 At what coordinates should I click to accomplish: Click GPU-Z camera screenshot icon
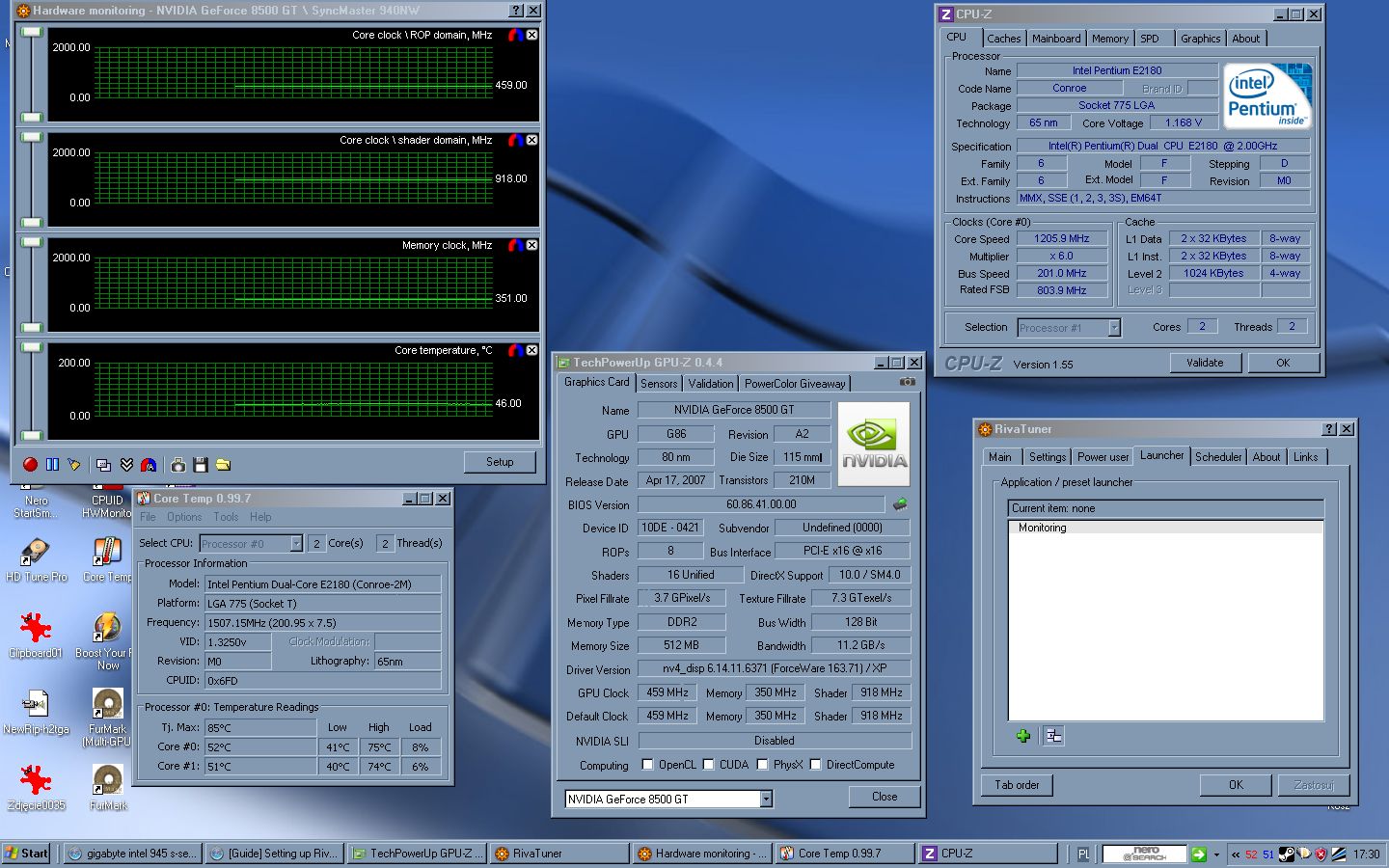(x=907, y=382)
